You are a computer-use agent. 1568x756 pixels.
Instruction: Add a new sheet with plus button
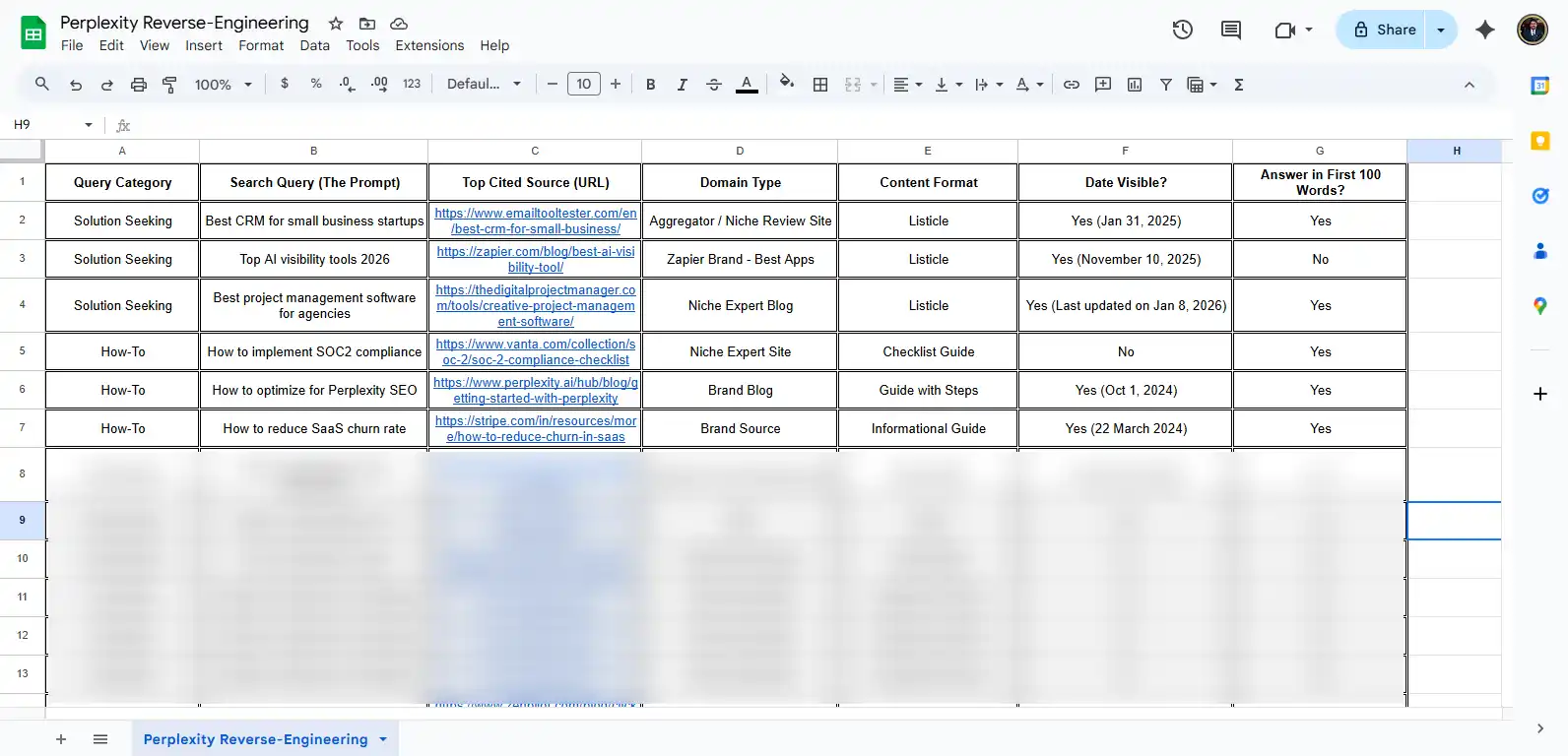click(61, 739)
